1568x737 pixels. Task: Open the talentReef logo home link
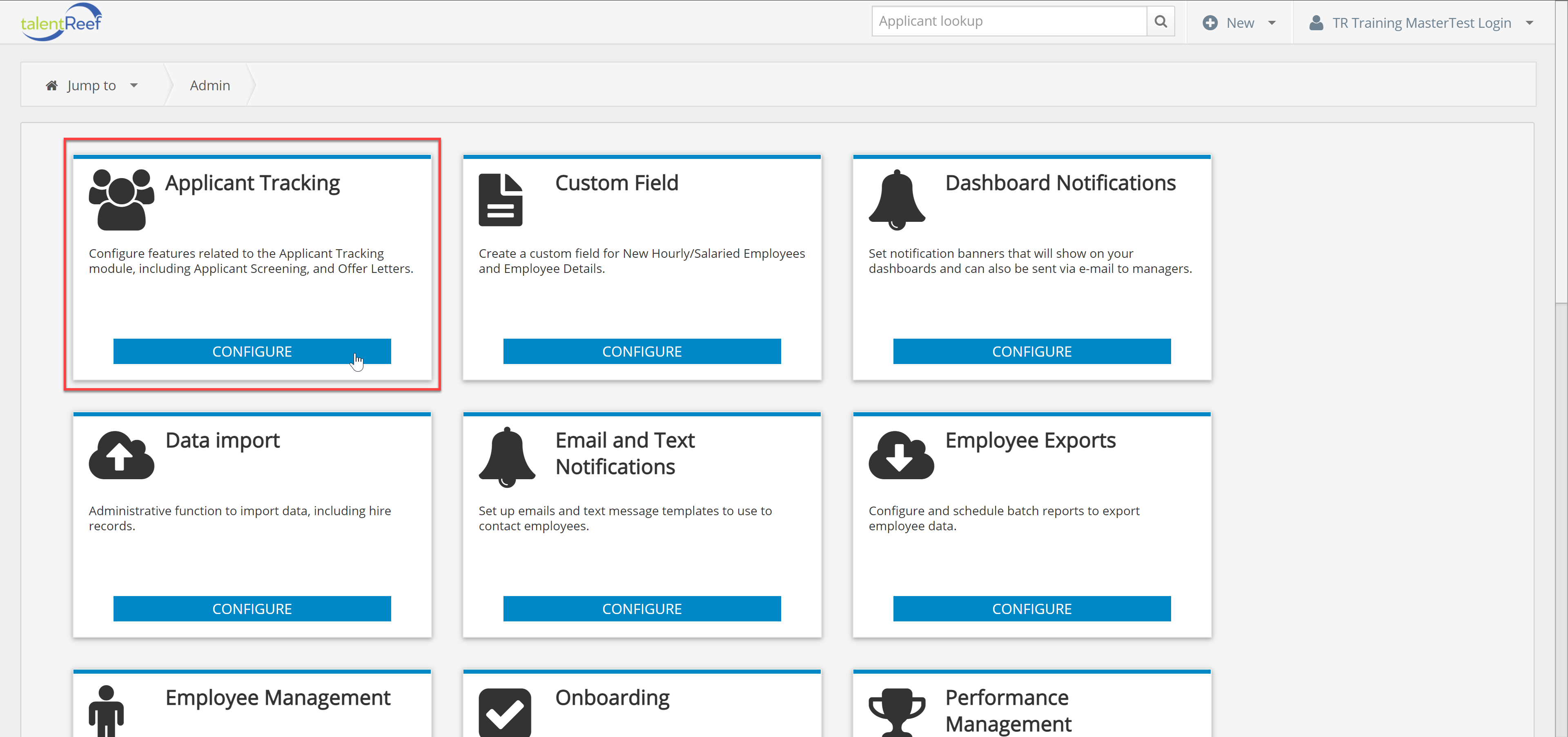tap(61, 22)
